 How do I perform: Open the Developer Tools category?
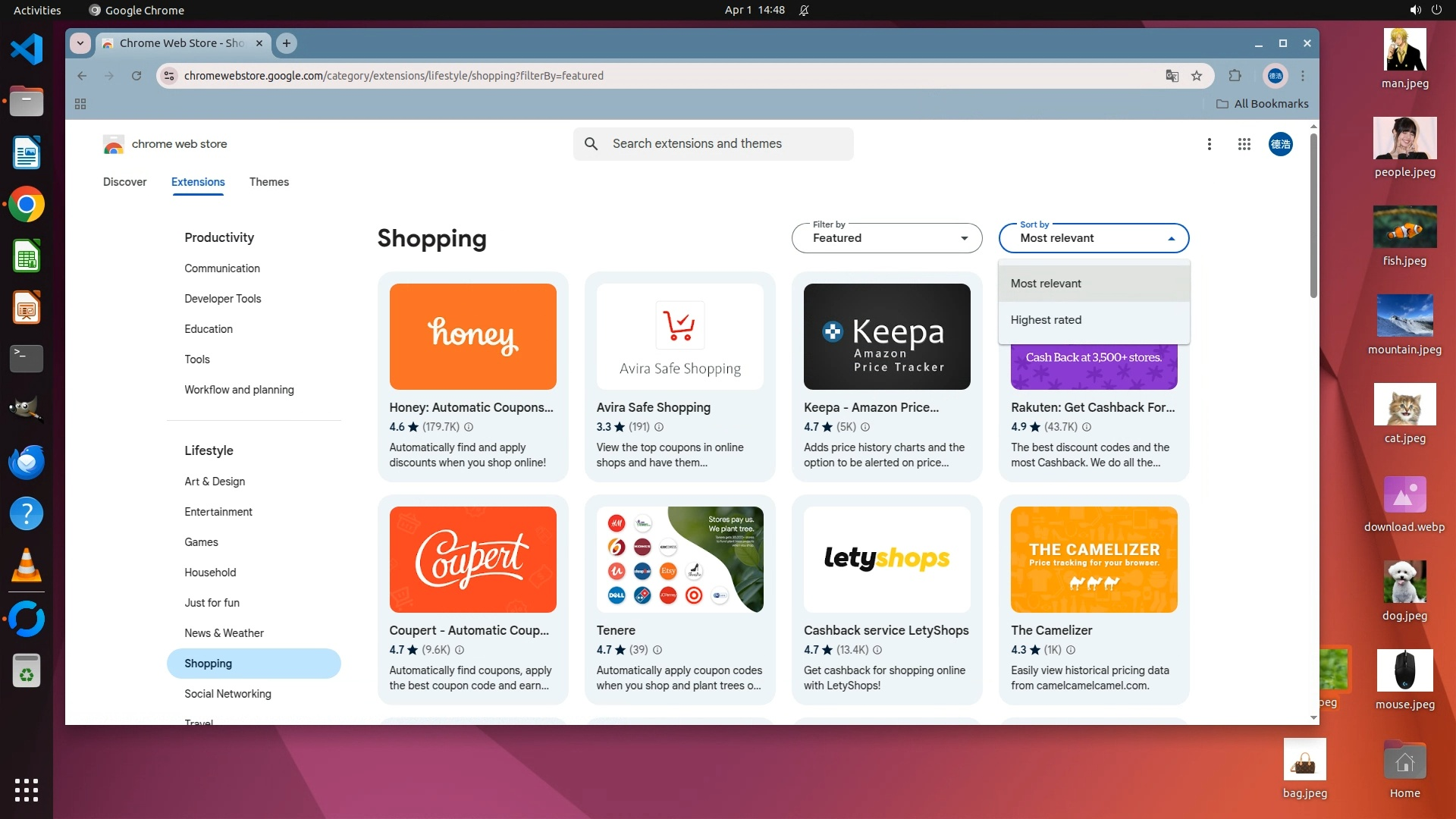(x=222, y=299)
